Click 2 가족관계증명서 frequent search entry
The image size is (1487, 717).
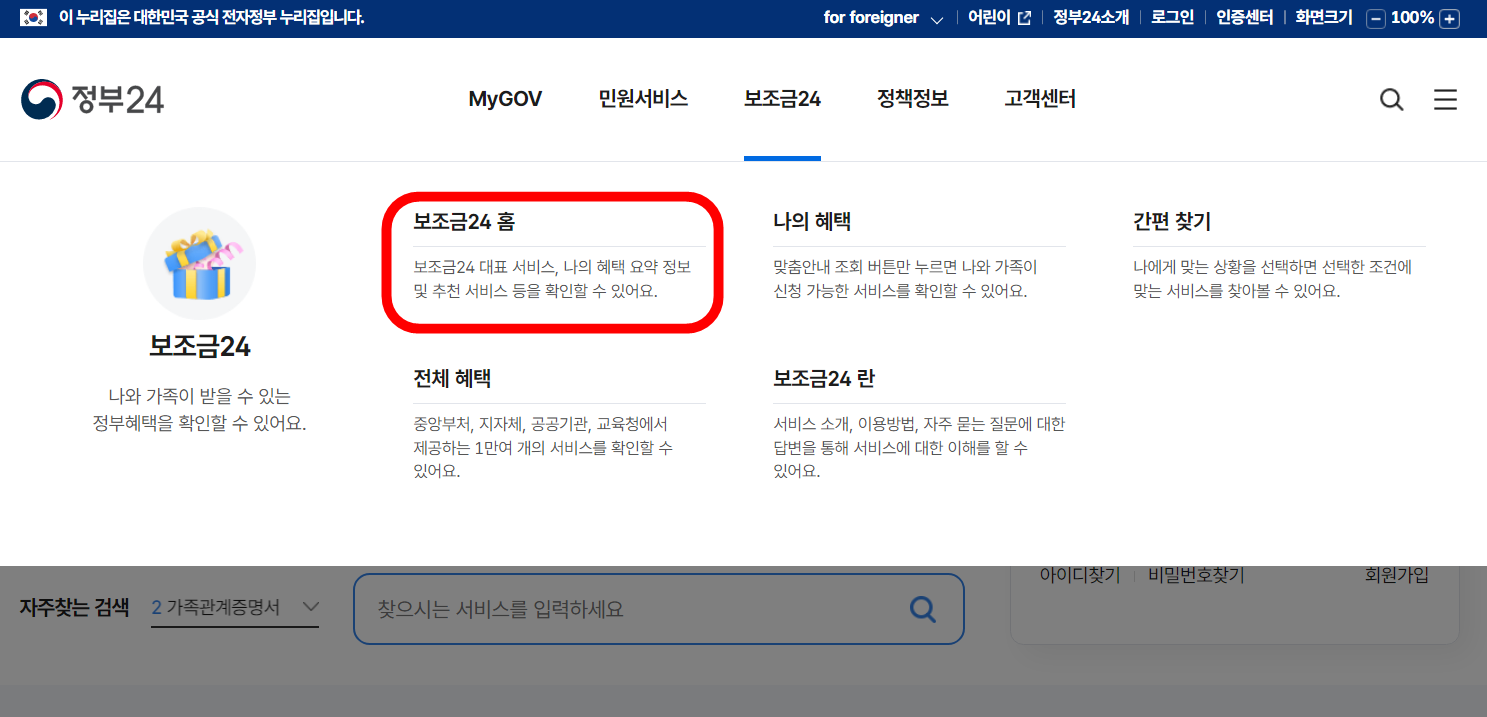[216, 607]
